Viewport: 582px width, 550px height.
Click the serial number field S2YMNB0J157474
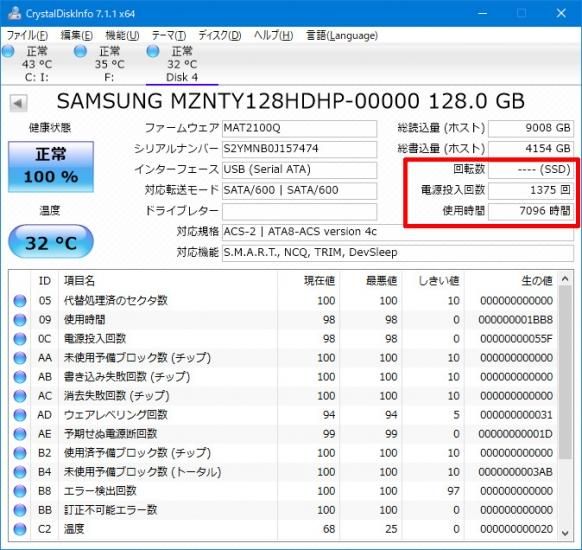[x=299, y=149]
